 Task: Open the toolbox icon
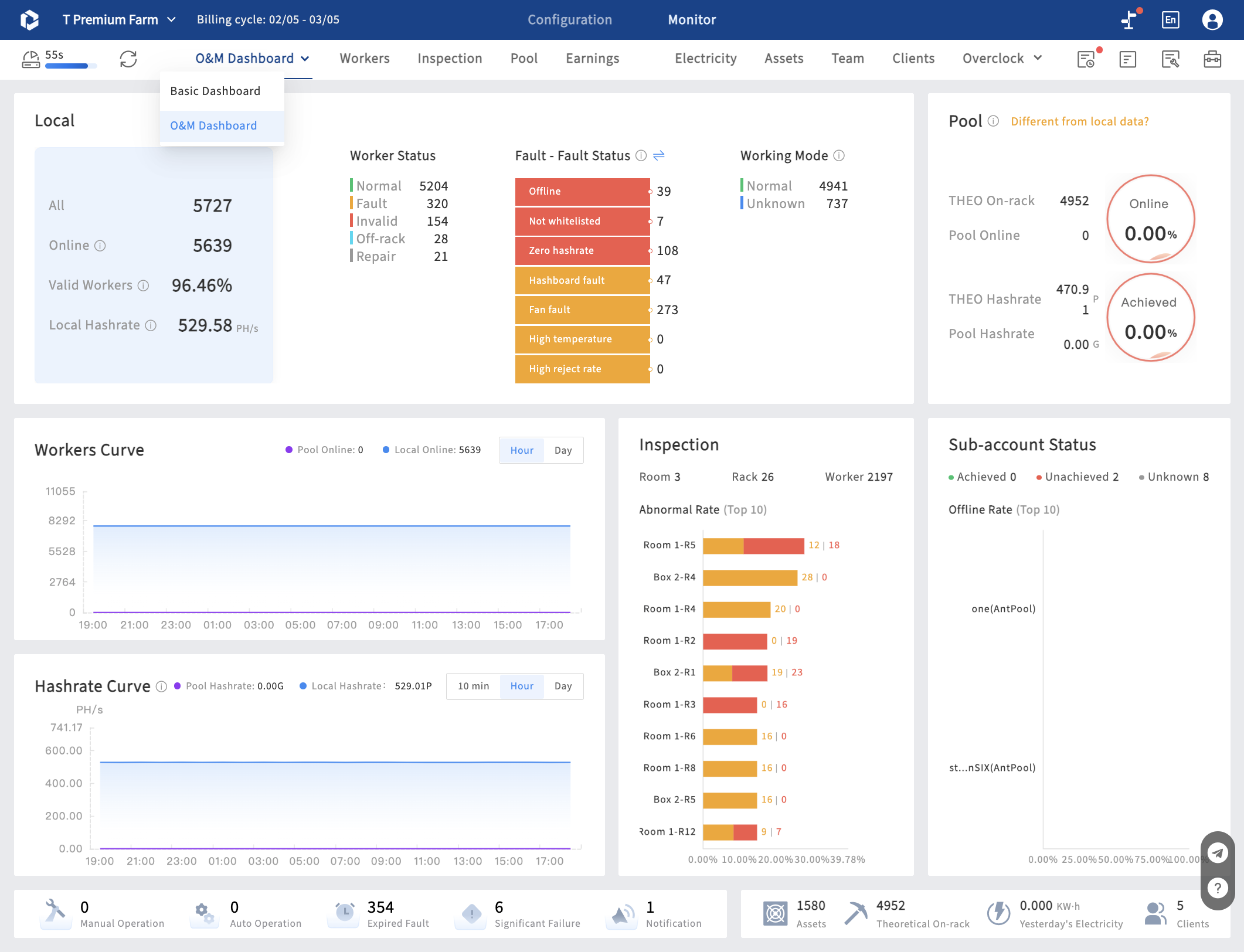click(1212, 59)
